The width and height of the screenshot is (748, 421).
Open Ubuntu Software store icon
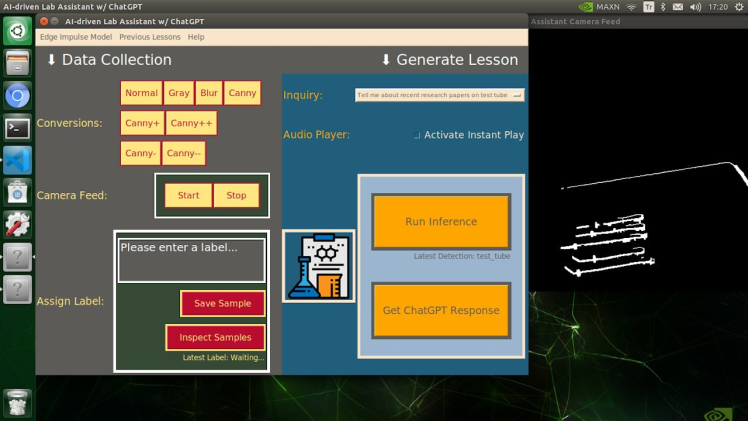[17, 192]
